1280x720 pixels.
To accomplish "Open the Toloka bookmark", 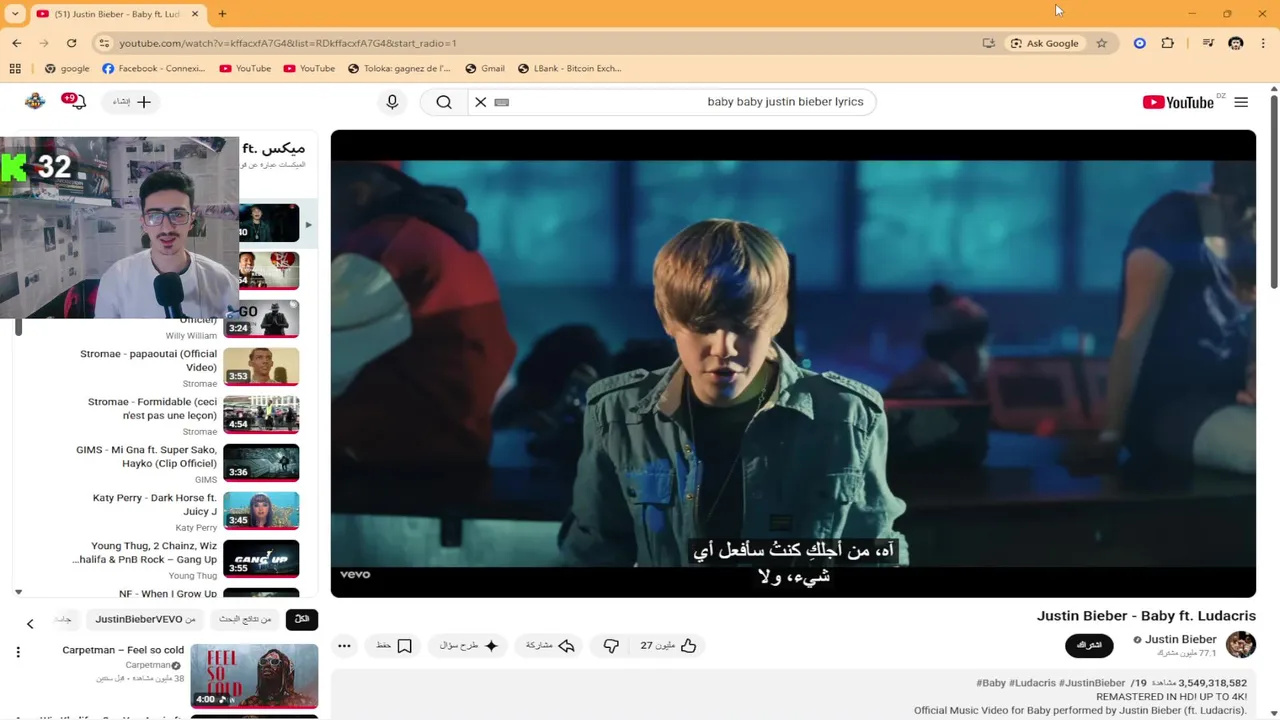I will click(399, 69).
